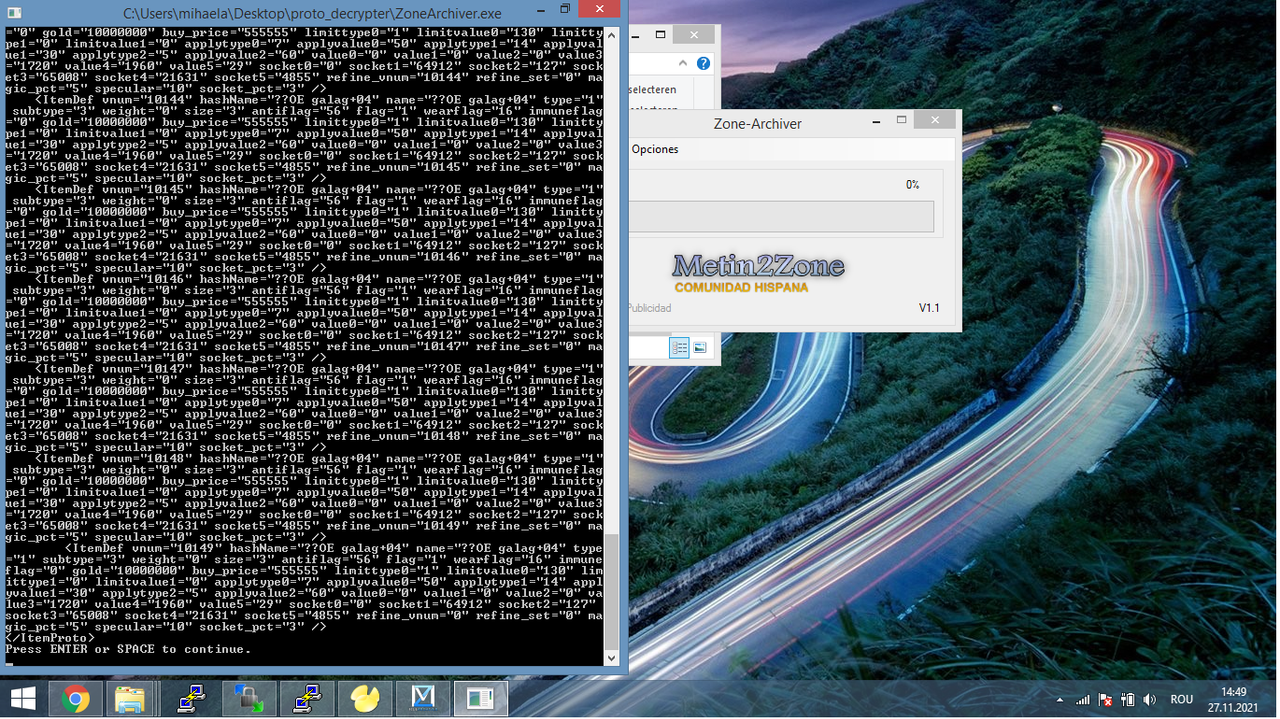Click the "Zone-Archiver" window title
Screen dimensions: 1280x719
pyautogui.click(x=757, y=124)
